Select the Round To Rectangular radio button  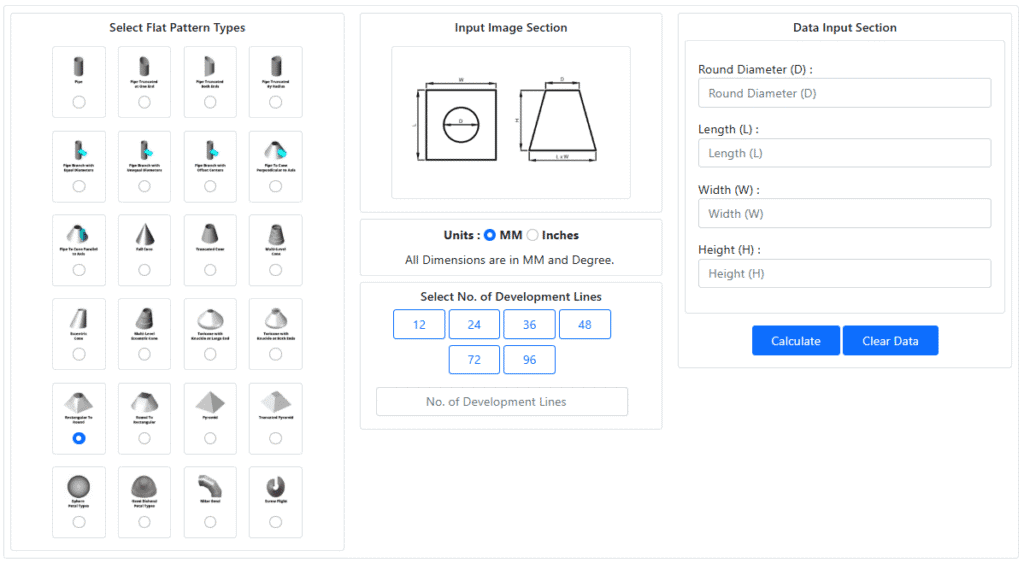[x=144, y=438]
